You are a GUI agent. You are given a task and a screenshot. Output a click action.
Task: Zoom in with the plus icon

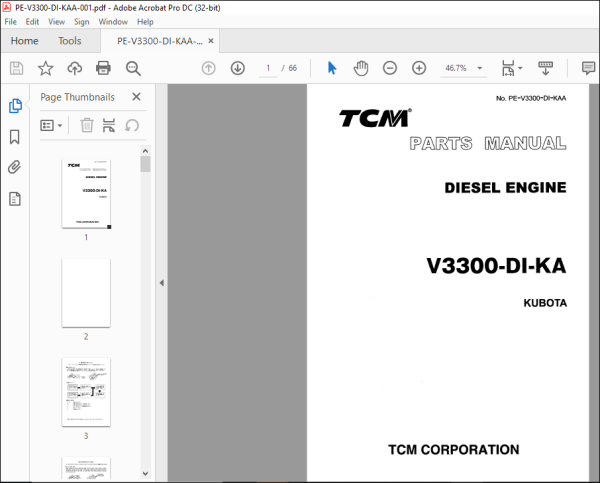[x=419, y=69]
